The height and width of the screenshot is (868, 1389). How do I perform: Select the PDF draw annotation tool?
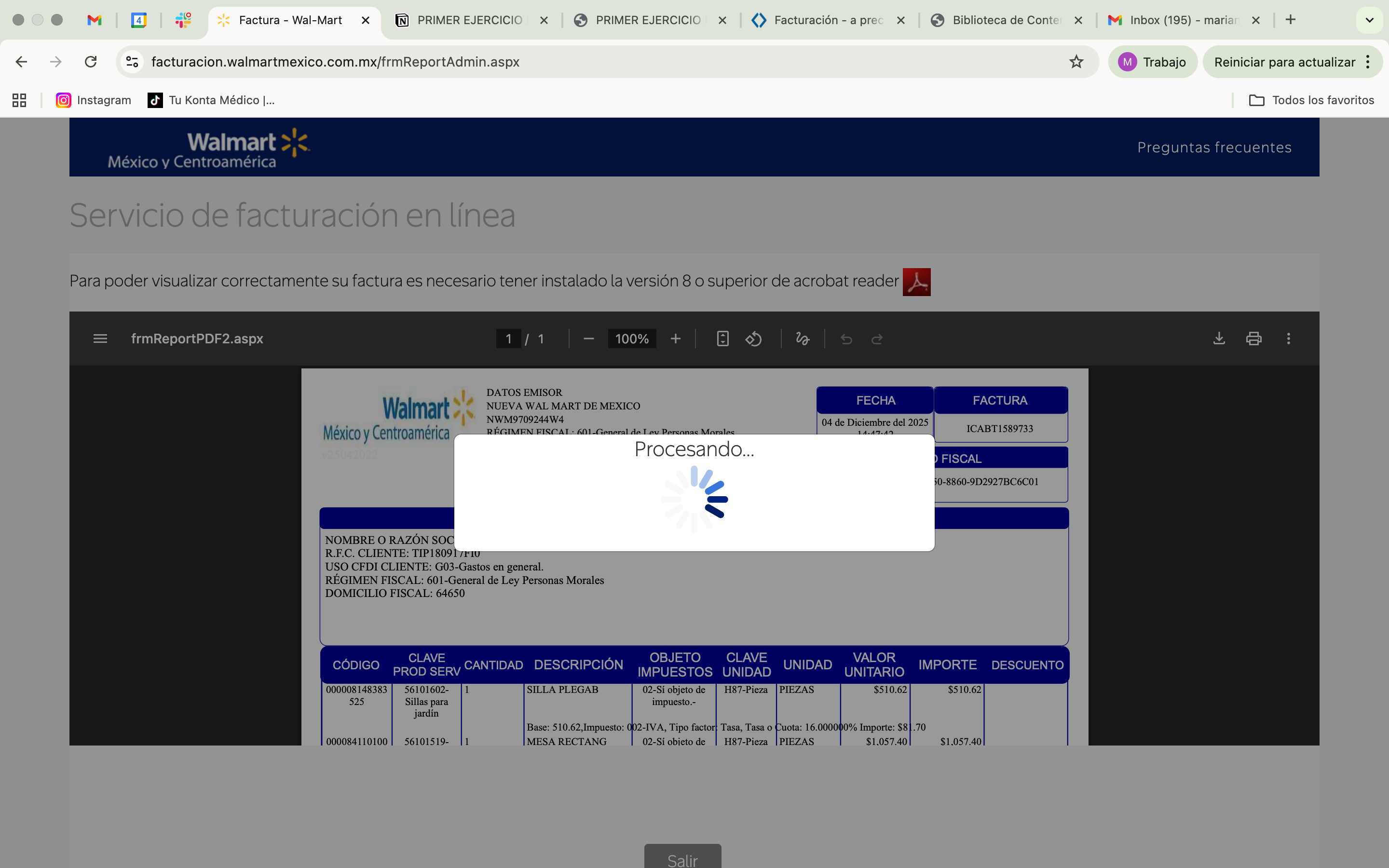(x=803, y=339)
